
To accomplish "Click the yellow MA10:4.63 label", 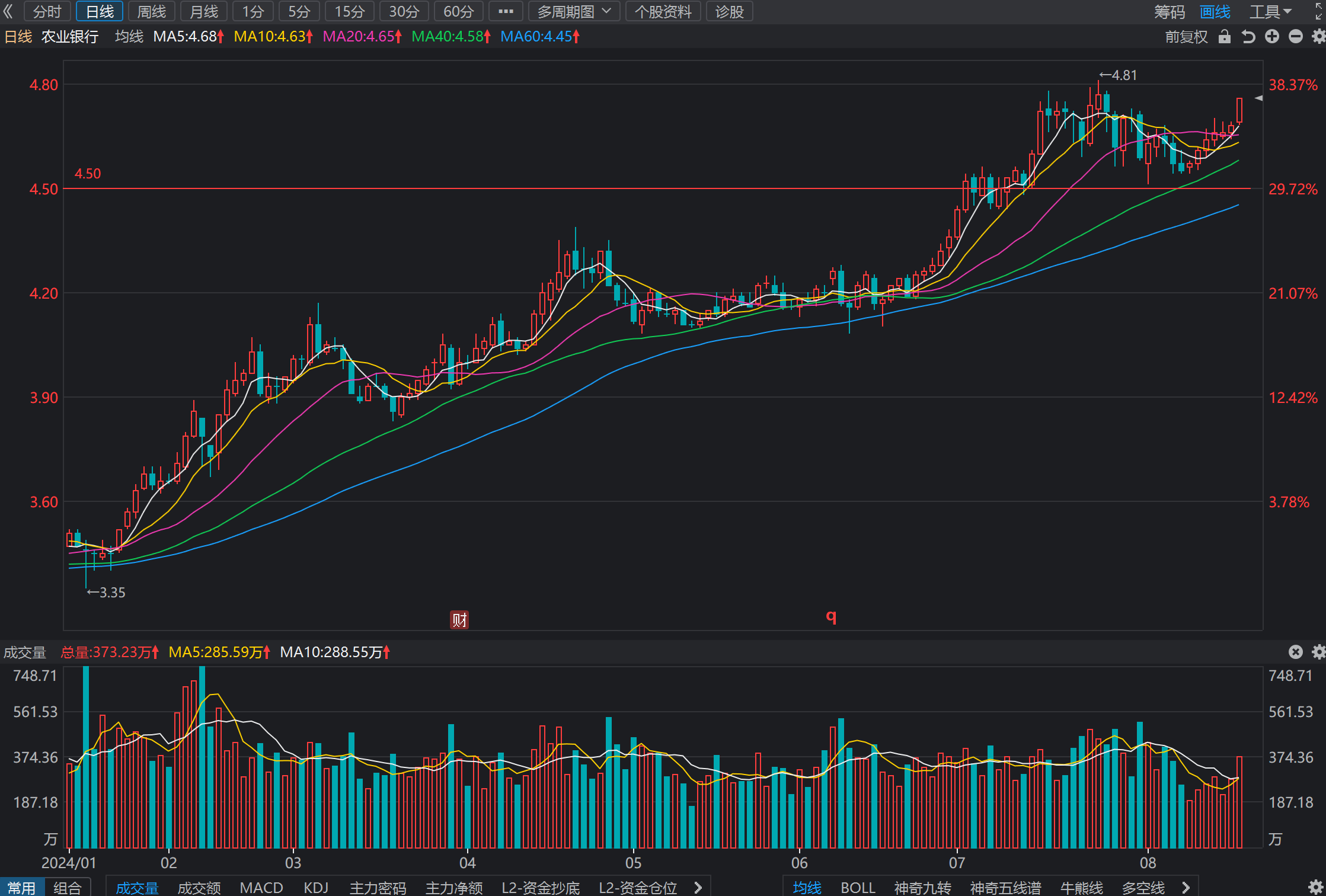I will pos(273,37).
